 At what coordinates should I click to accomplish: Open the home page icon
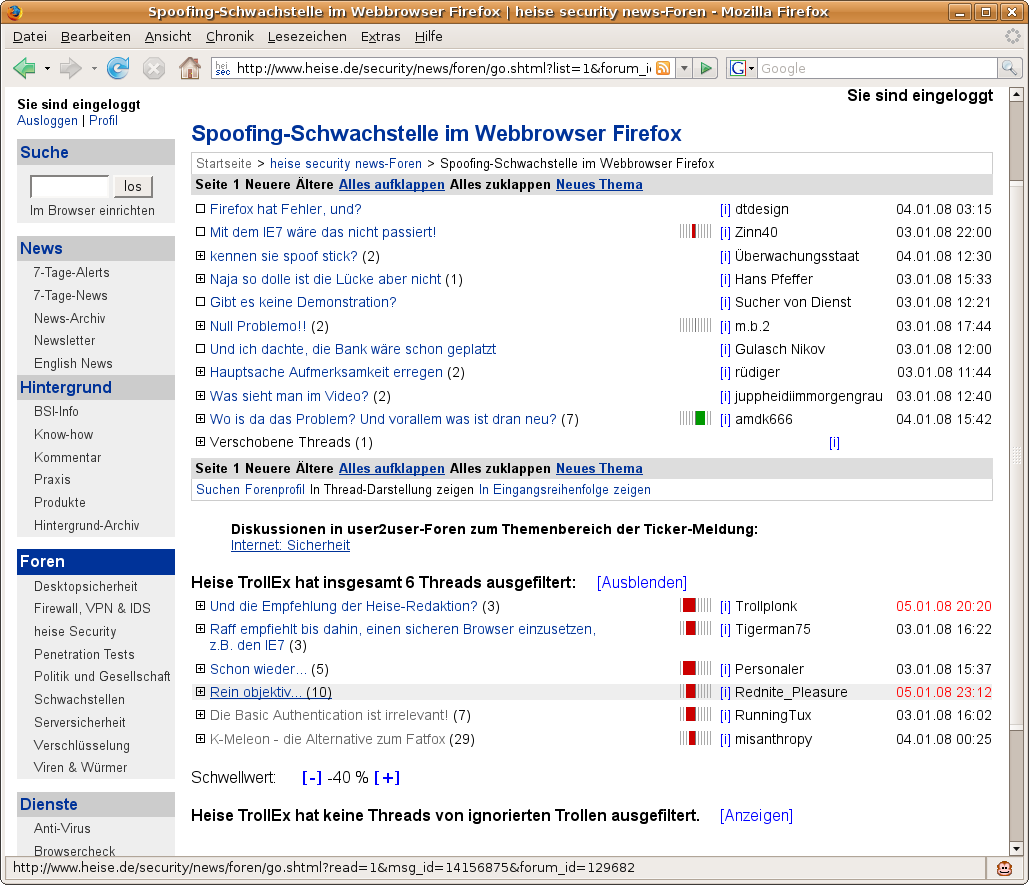(x=190, y=68)
